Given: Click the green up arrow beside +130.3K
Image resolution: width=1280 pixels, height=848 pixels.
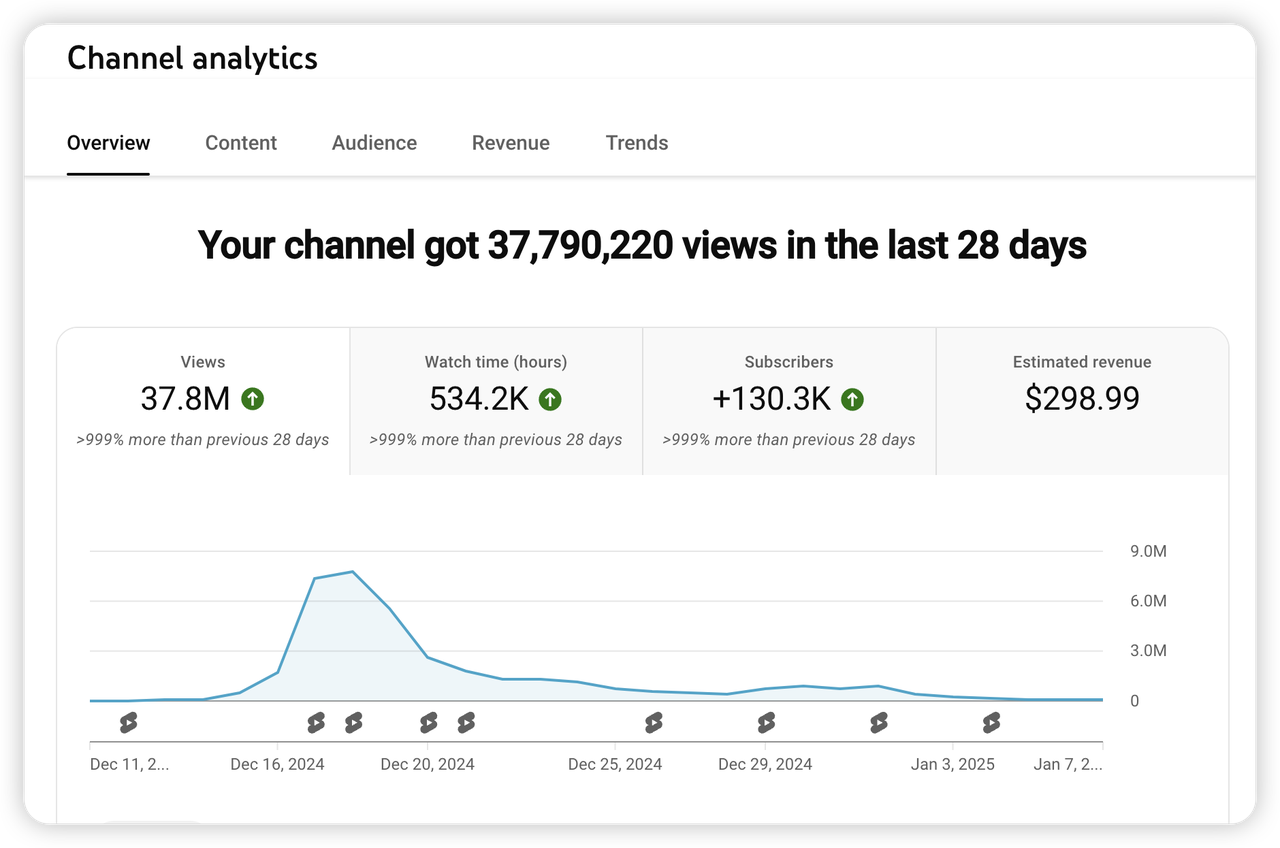Looking at the screenshot, I should [852, 400].
